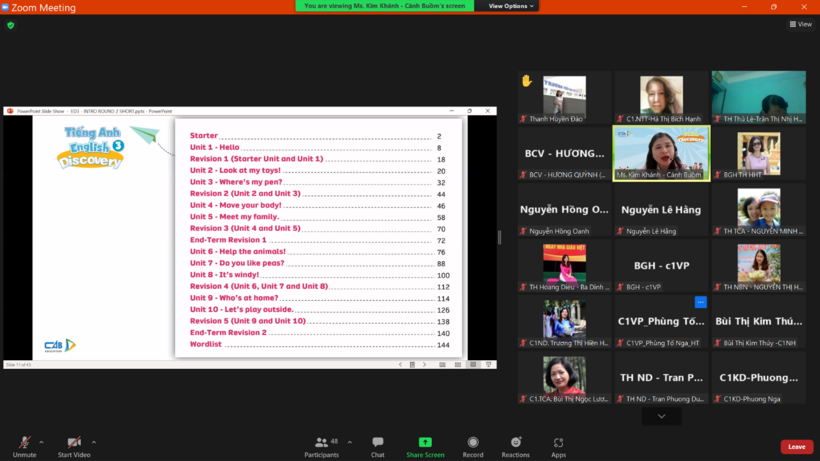Screen dimensions: 820x461
Task: Click the blue more-options button on participant tile
Action: [700, 302]
